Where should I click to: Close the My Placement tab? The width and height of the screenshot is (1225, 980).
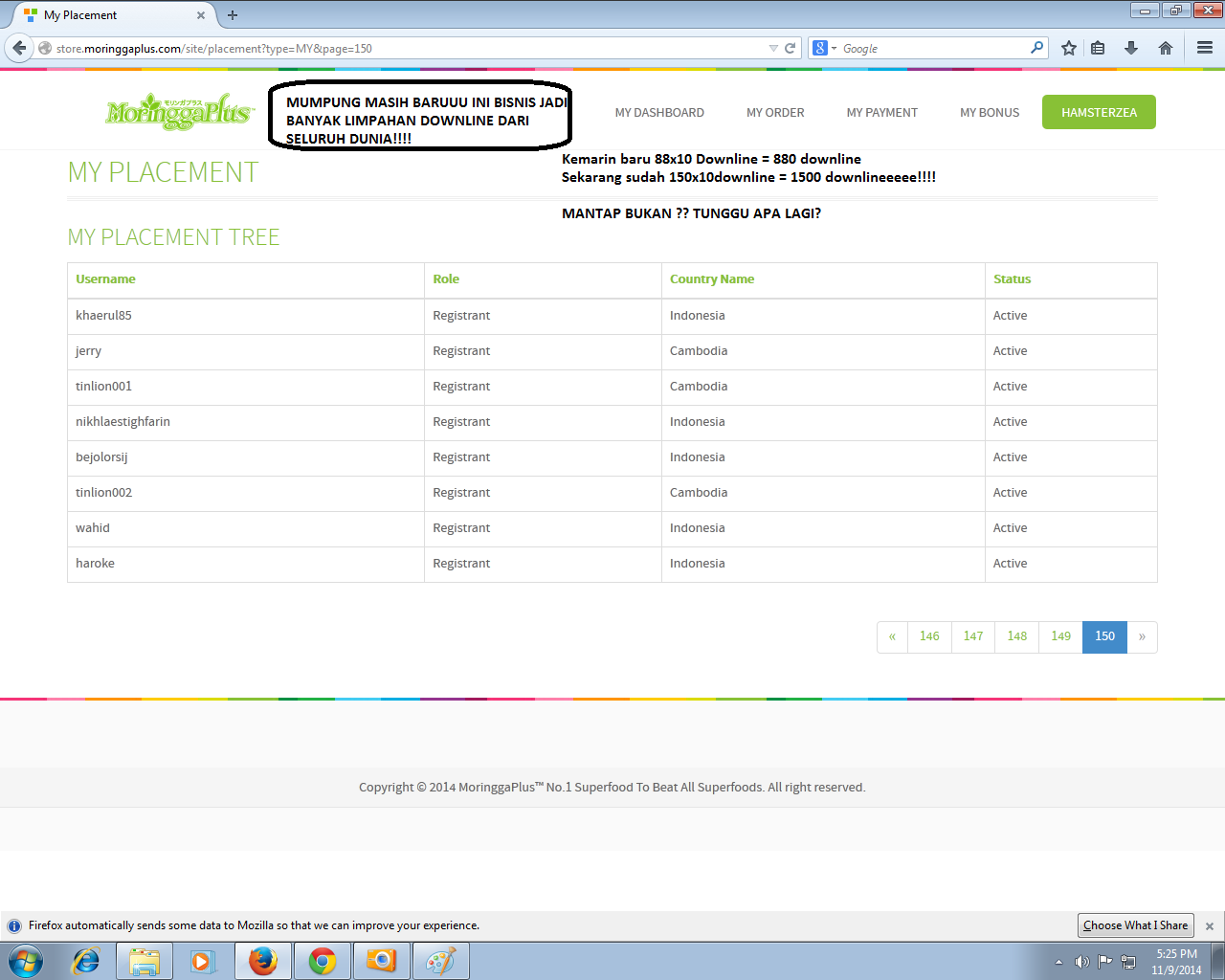point(201,15)
